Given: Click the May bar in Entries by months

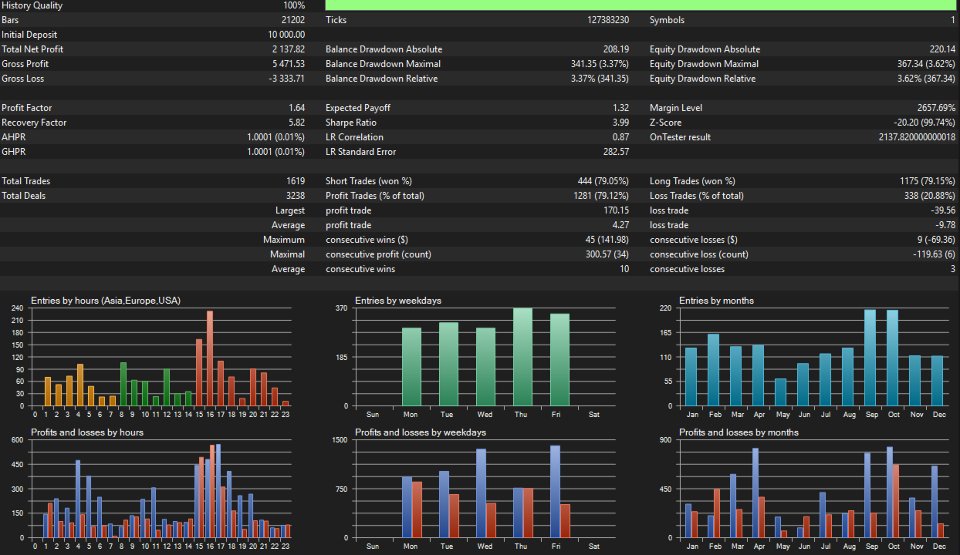Looking at the screenshot, I should (781, 392).
